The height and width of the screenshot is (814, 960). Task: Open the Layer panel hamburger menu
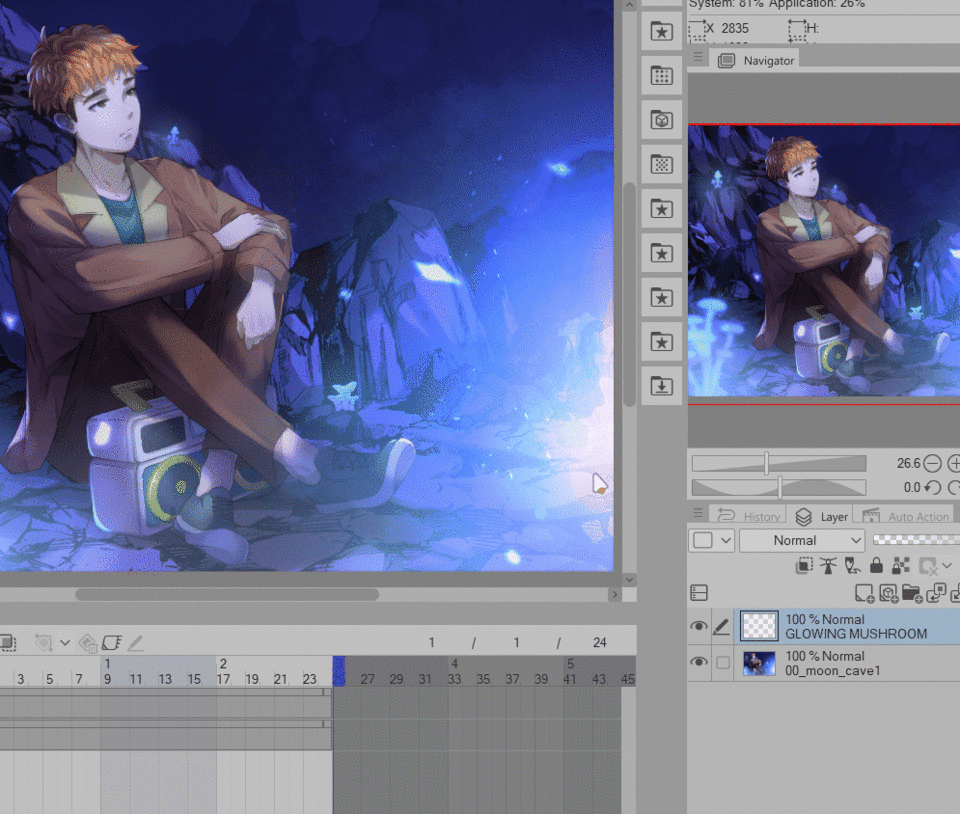coord(698,512)
